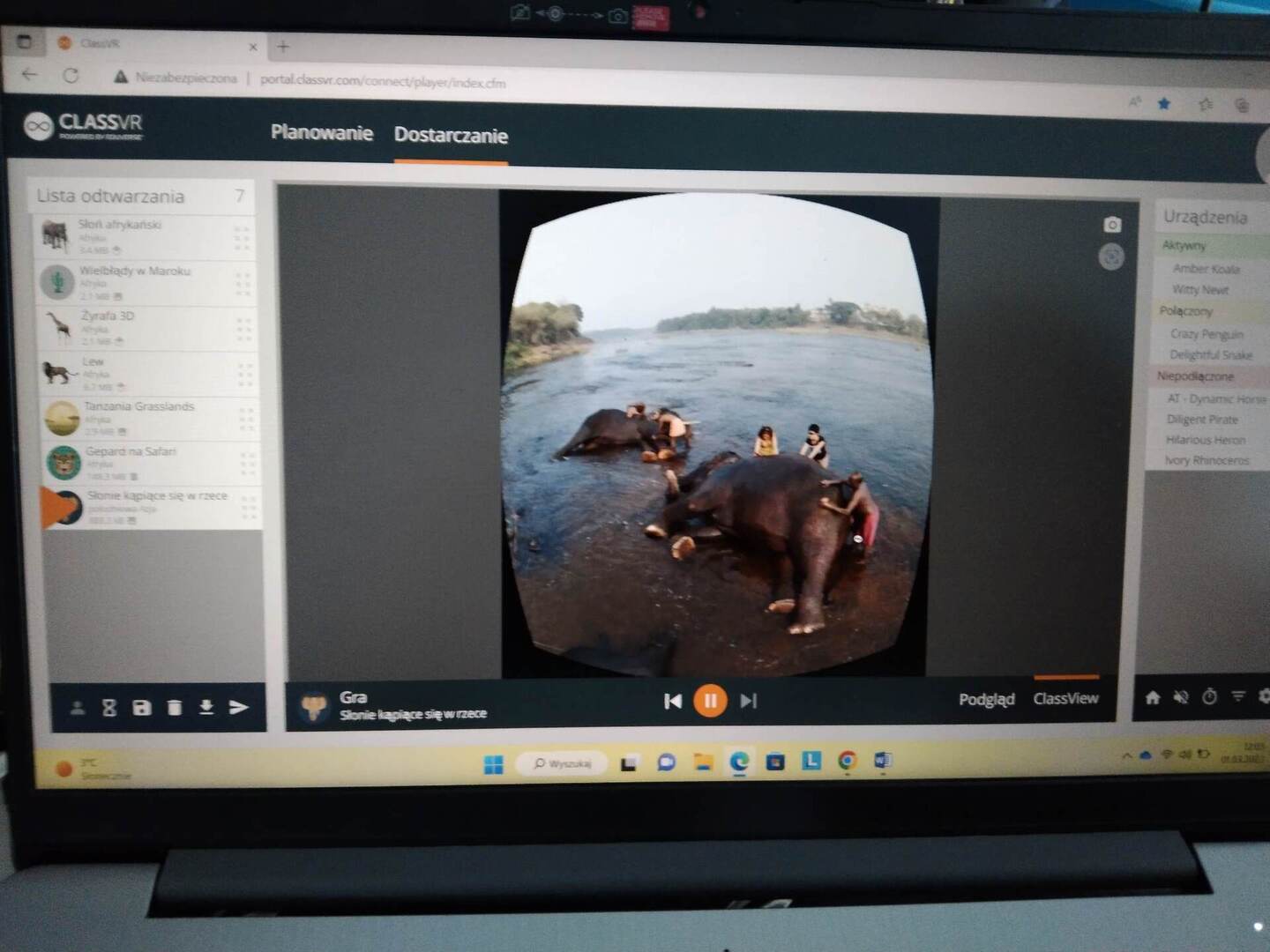This screenshot has width=1270, height=952.
Task: Click the save playlist floppy disk icon
Action: [141, 708]
